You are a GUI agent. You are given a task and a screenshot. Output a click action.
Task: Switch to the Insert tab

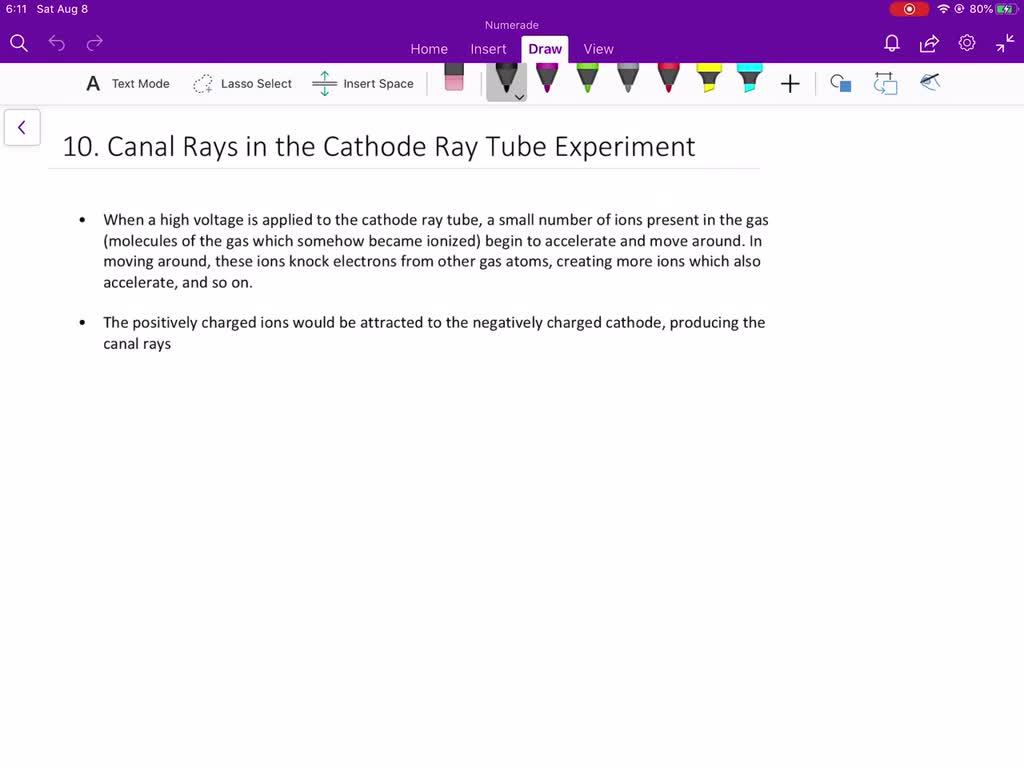pyautogui.click(x=488, y=49)
